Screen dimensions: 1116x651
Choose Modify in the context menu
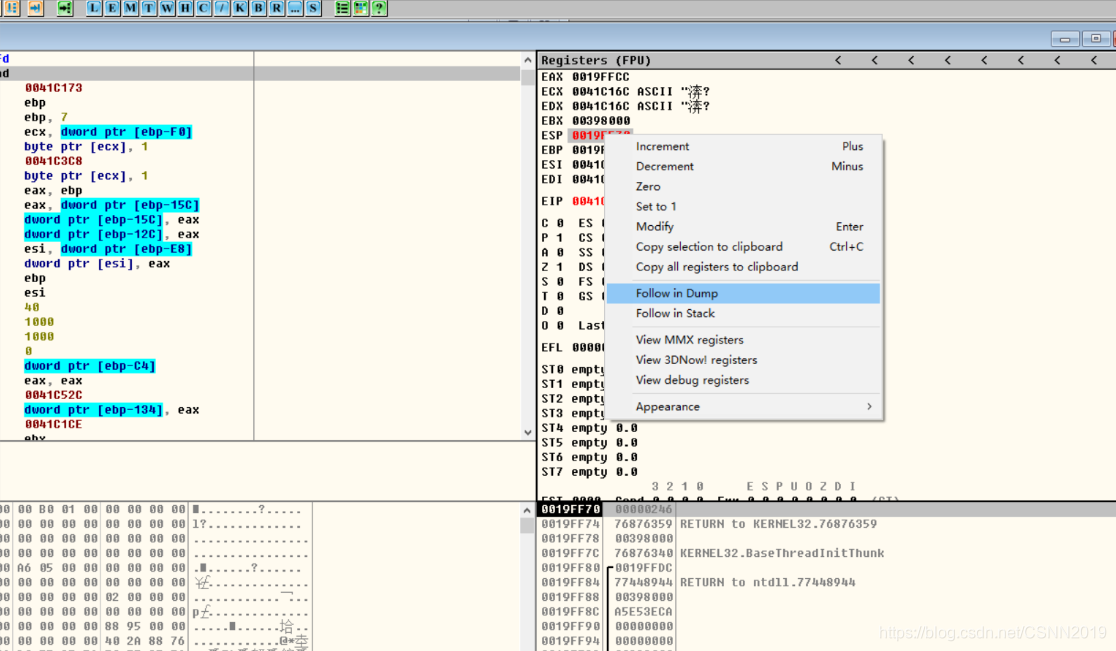(x=742, y=226)
